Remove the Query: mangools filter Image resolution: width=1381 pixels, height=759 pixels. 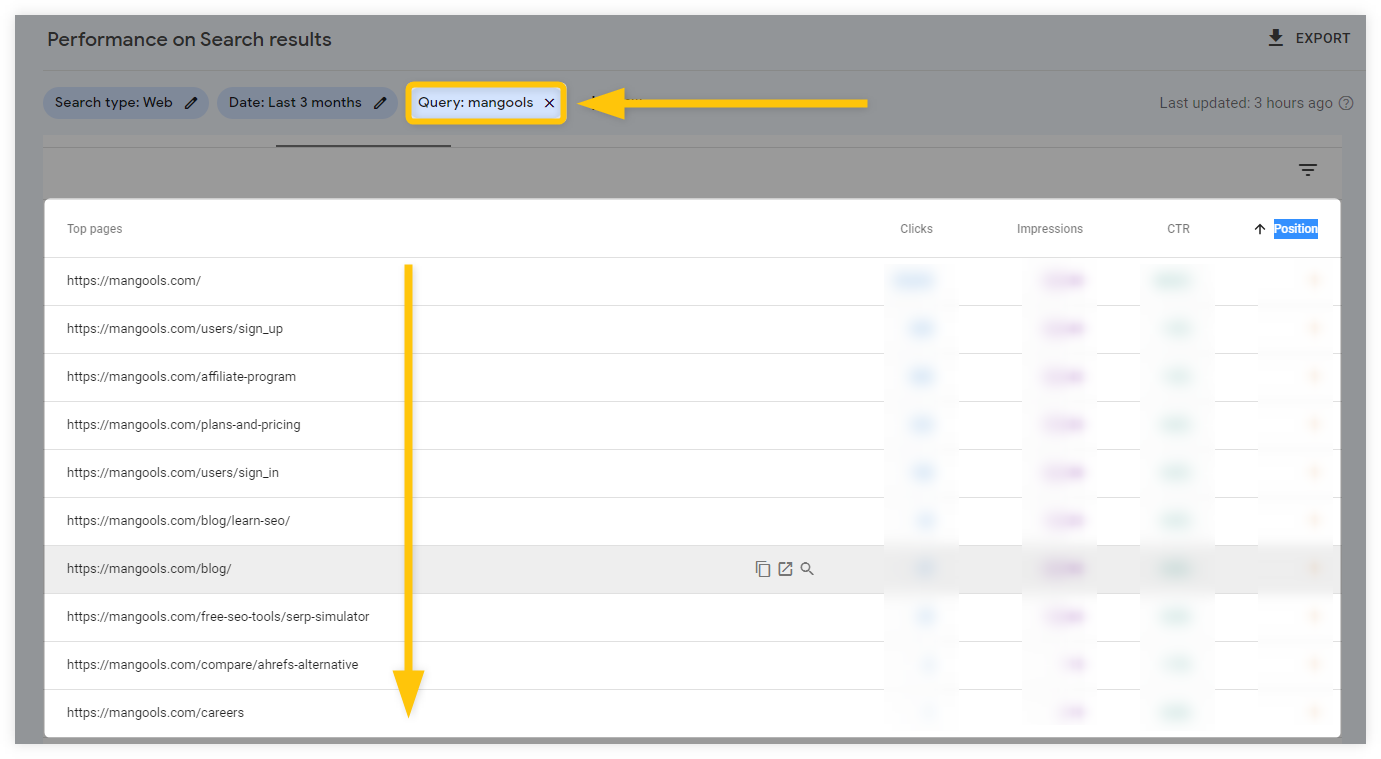549,102
